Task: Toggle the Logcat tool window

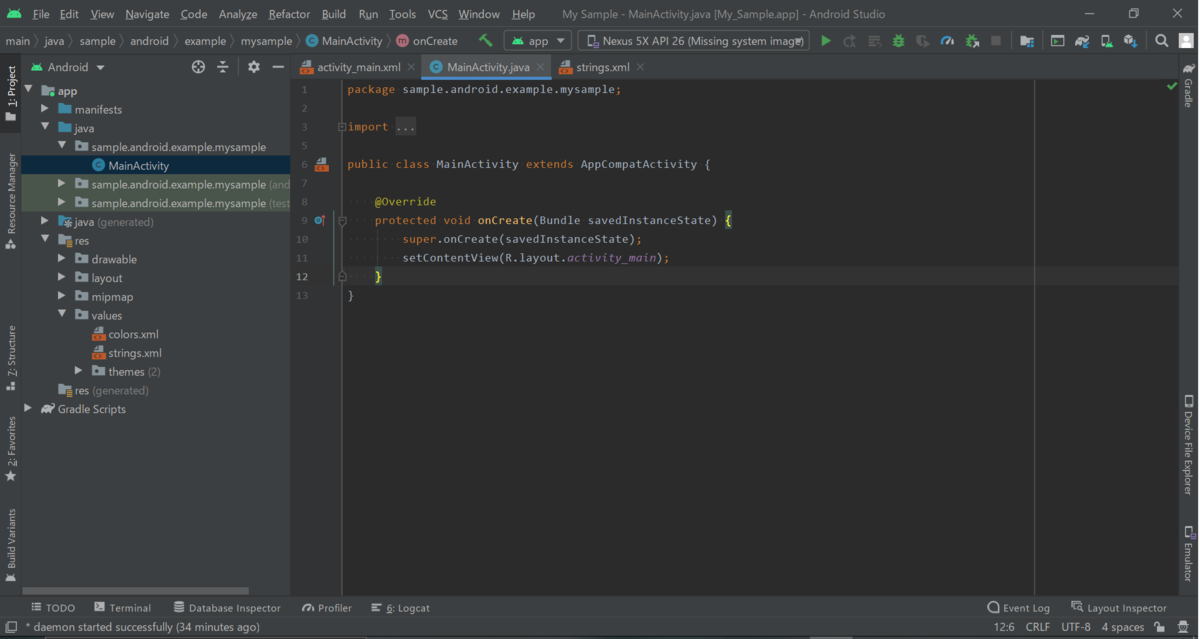Action: (x=400, y=607)
